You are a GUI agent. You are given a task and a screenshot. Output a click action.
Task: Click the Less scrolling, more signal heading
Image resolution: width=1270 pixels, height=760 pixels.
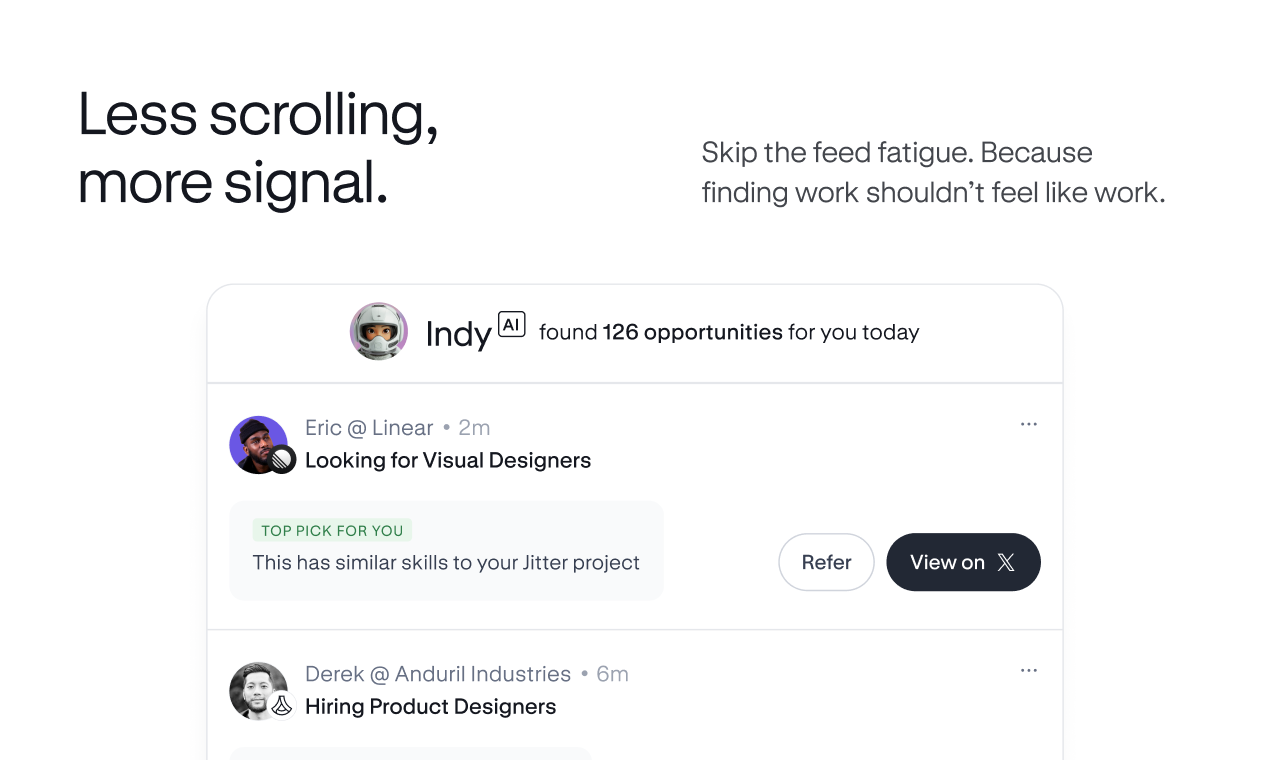tap(258, 147)
